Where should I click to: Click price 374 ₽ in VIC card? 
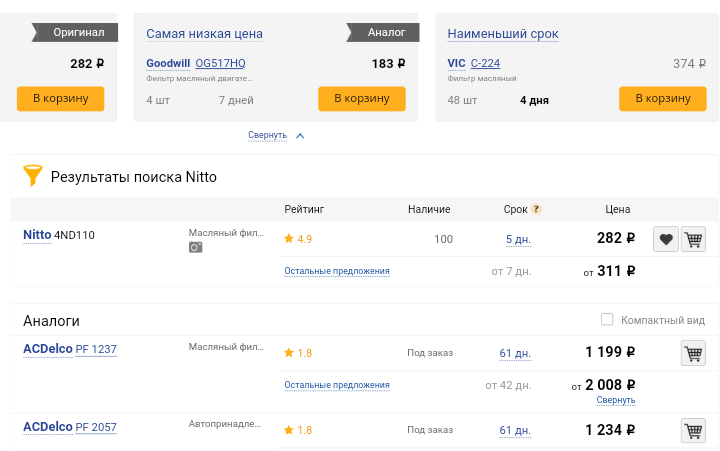click(690, 63)
